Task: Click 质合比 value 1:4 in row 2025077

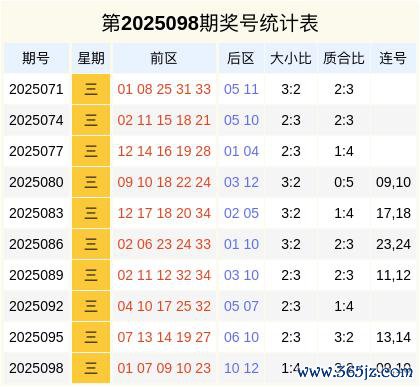Action: pyautogui.click(x=344, y=151)
